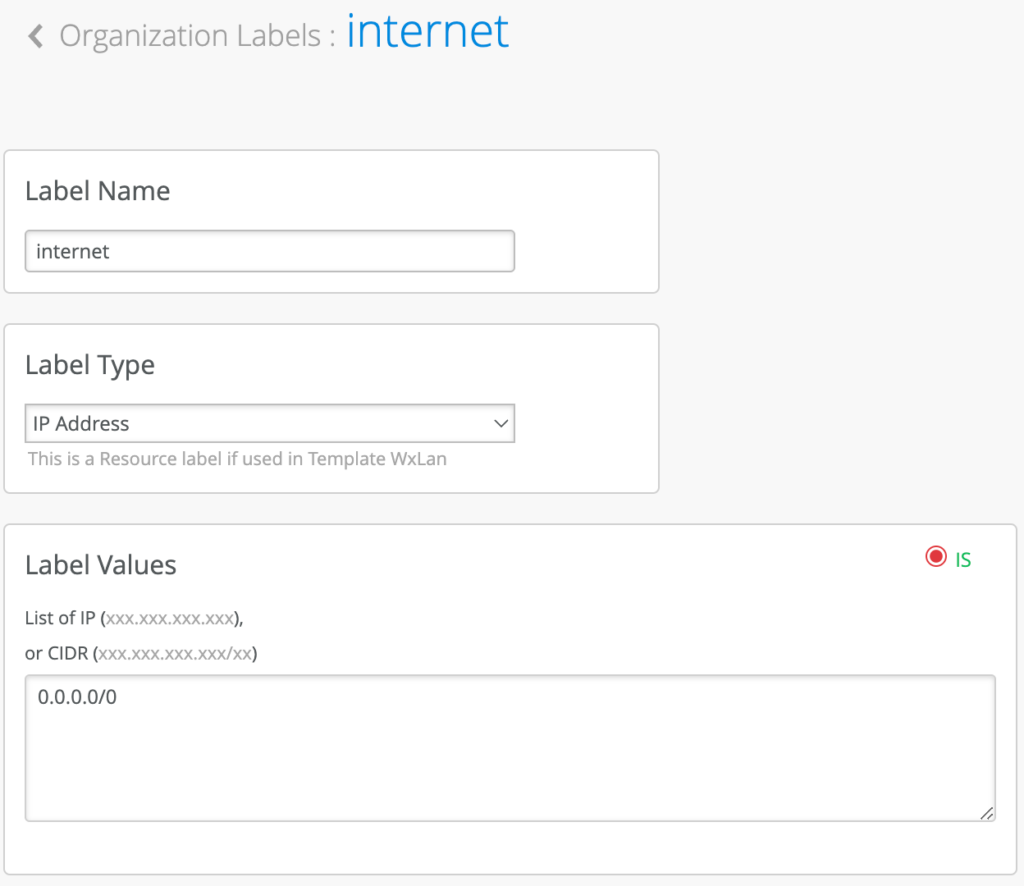Click the internet title link
The width and height of the screenshot is (1024, 886).
[x=427, y=31]
